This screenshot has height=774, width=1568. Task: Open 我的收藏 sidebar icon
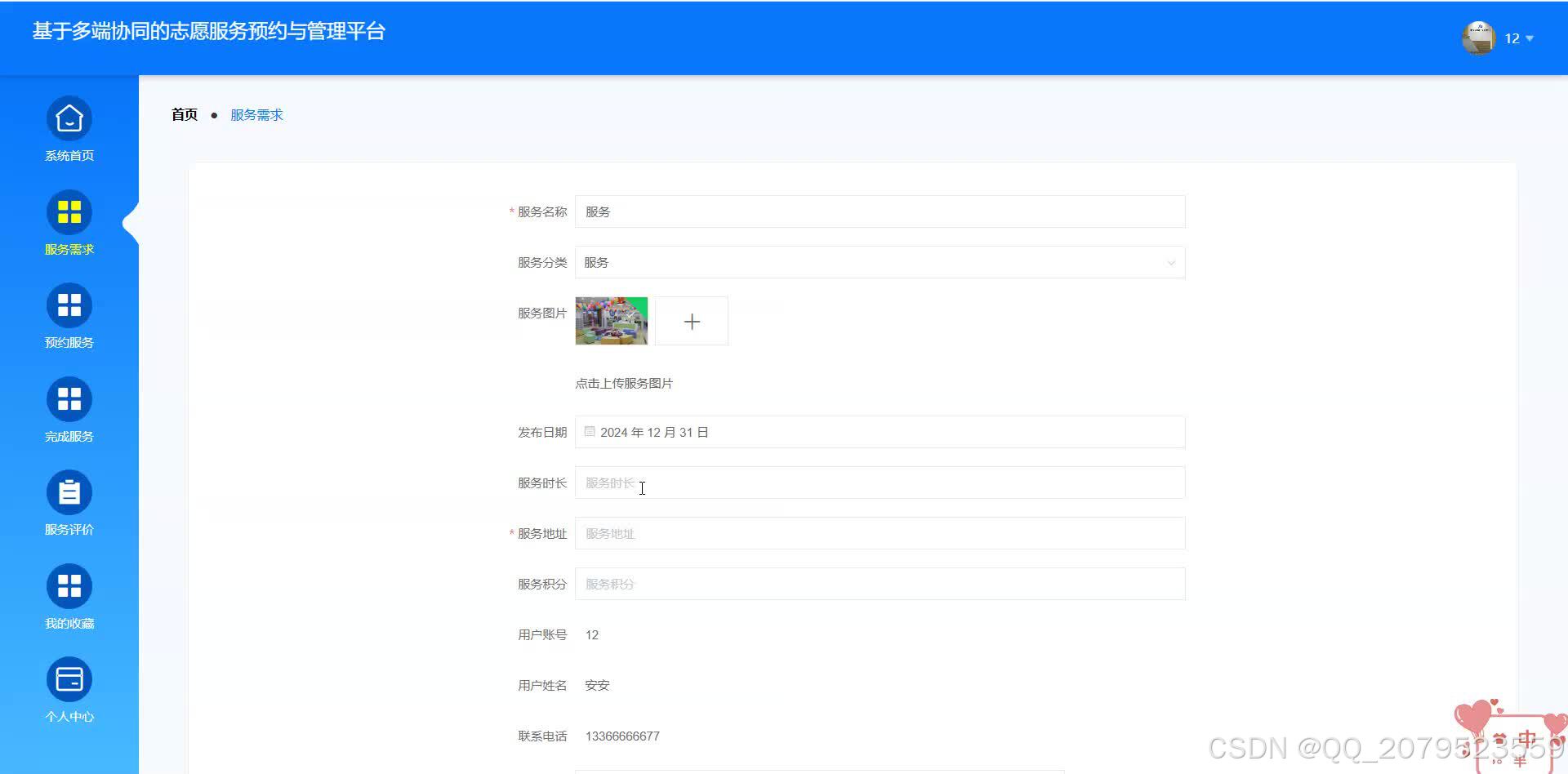(69, 586)
